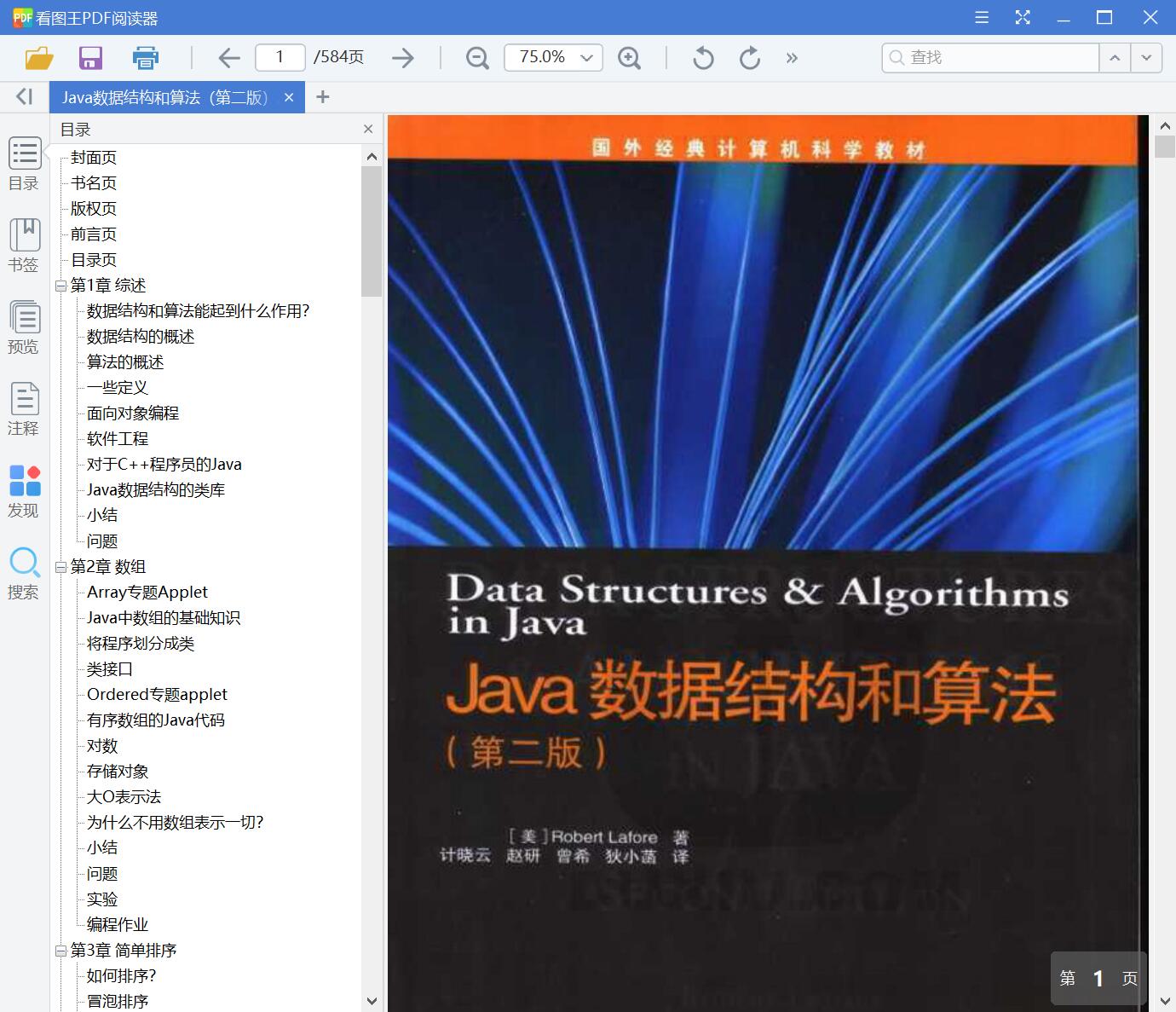
Task: Collapse the 第2章 数组 tree node
Action: point(61,567)
